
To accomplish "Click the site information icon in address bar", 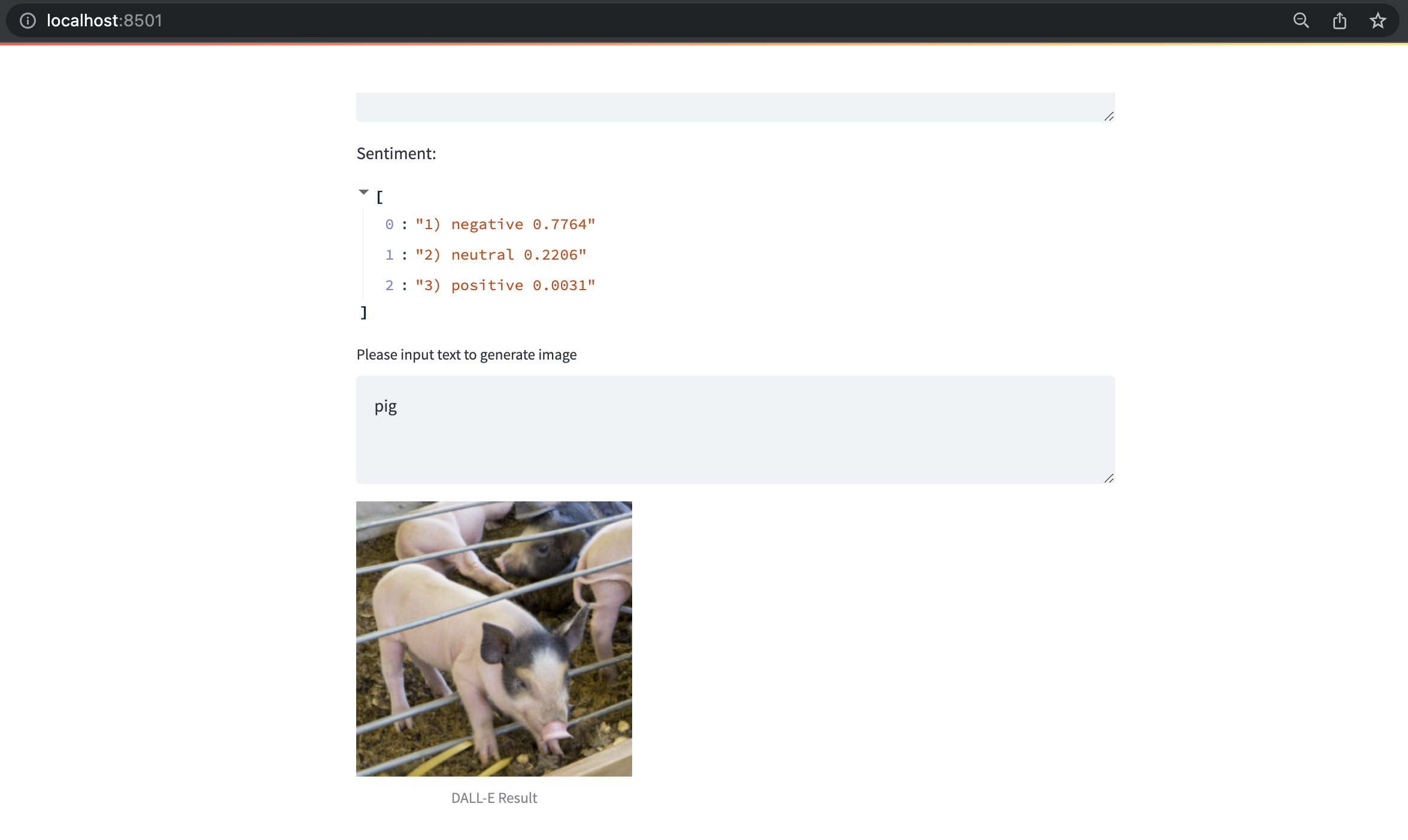I will click(x=28, y=20).
